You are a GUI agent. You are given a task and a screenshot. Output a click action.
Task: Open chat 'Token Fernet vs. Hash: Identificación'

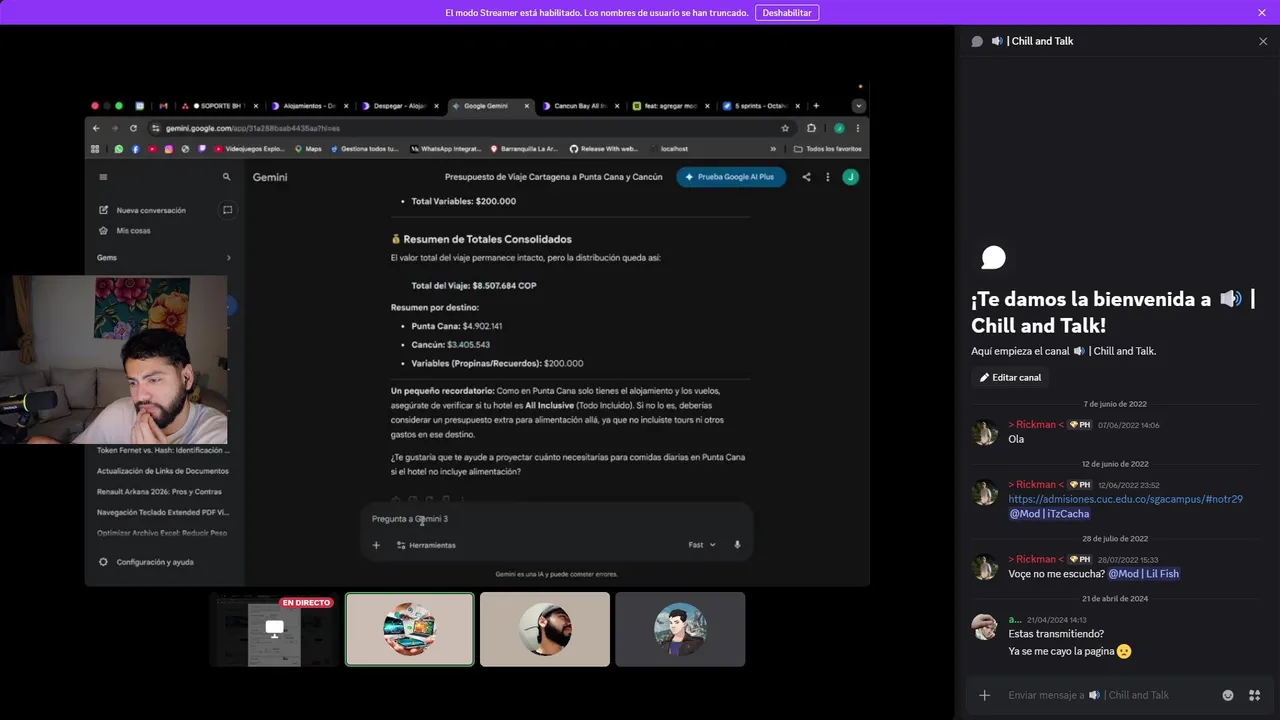(163, 450)
